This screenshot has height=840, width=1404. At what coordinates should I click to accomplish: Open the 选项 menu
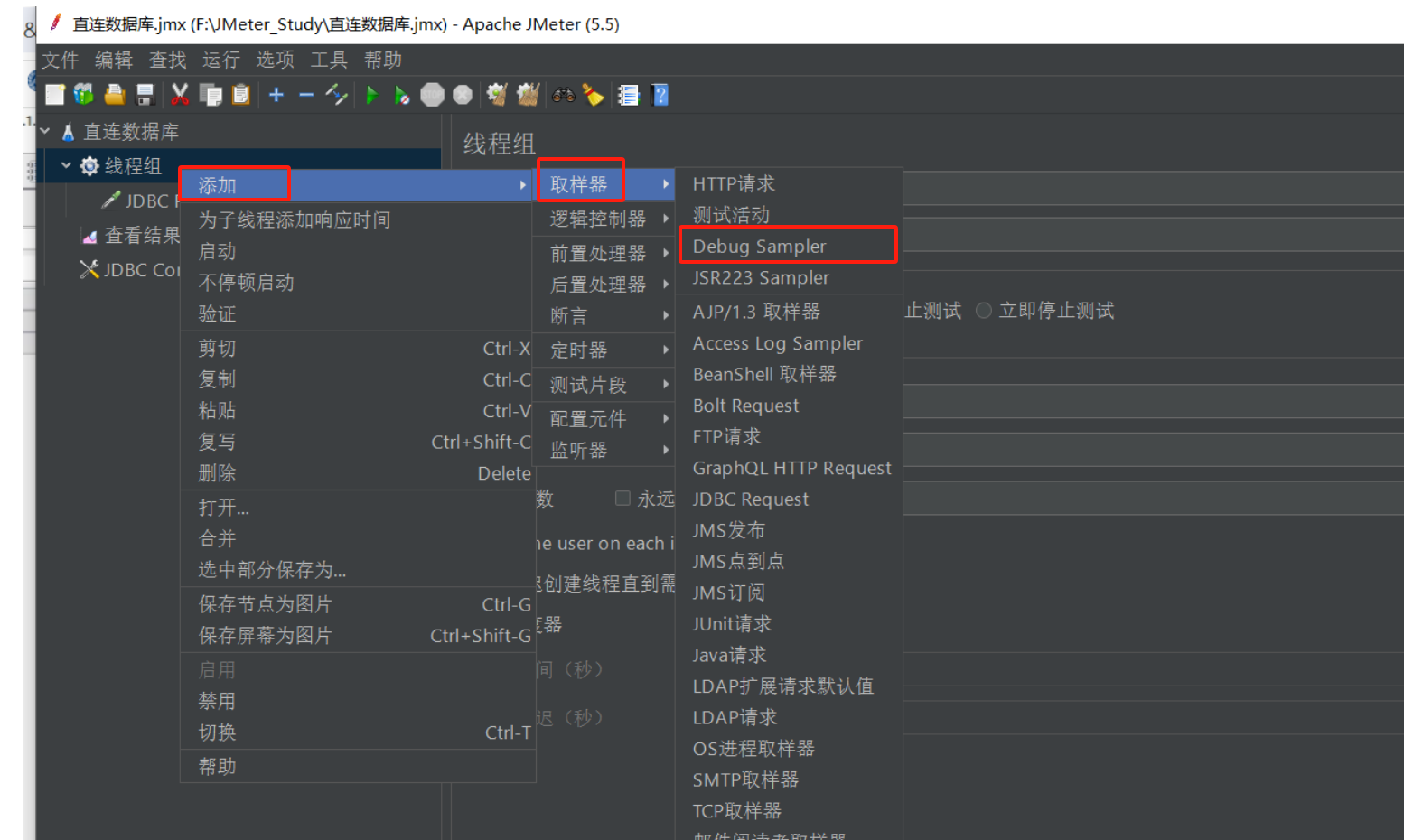pos(276,60)
